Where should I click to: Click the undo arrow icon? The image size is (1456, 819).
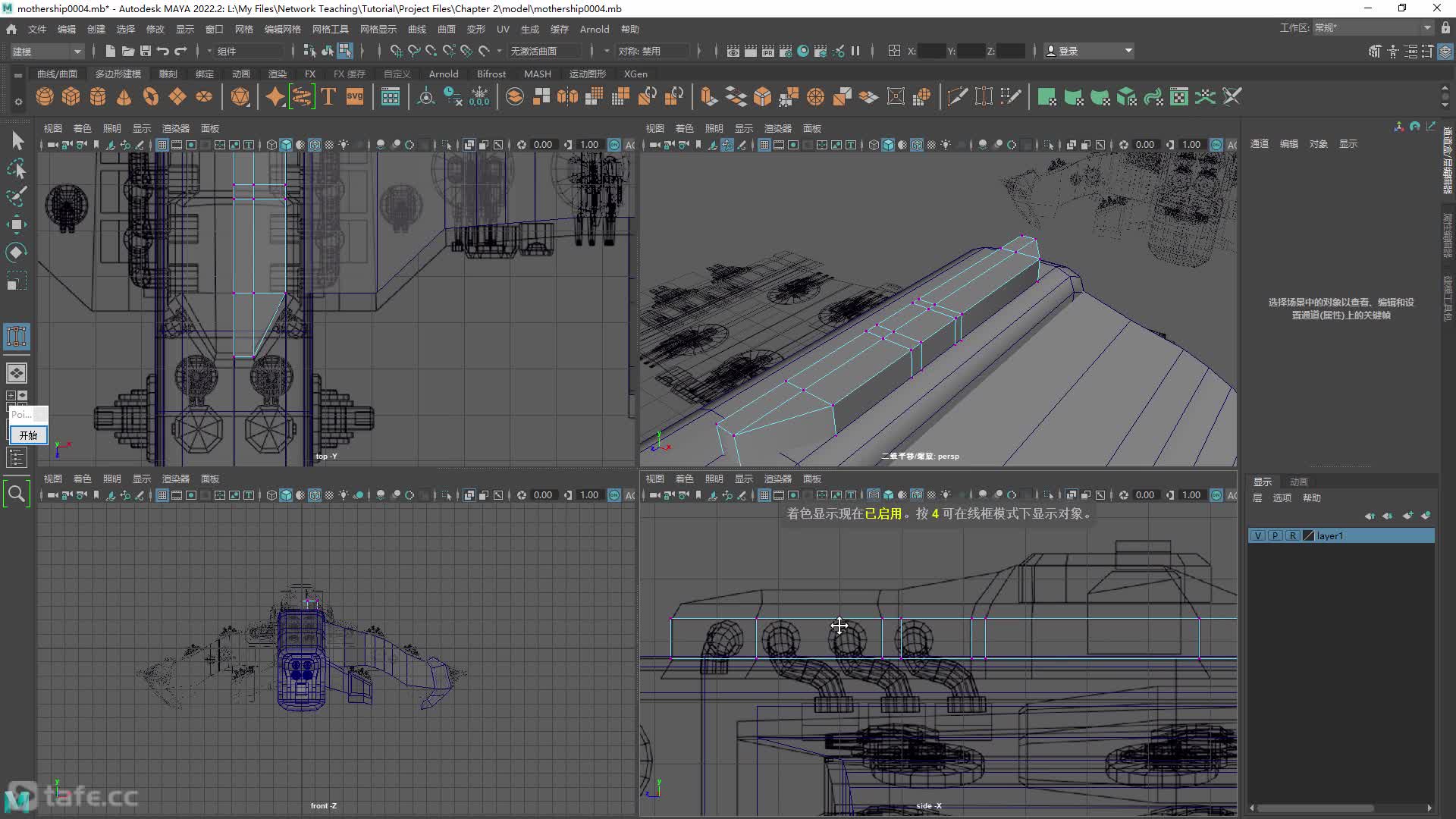click(163, 51)
